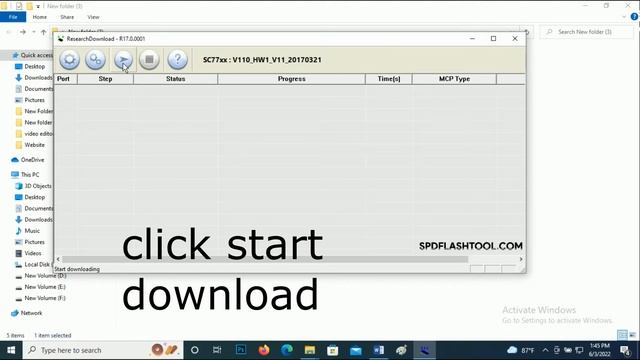Click the horizontal scrollbar right arrow in ResearchDownload

pos(521,259)
